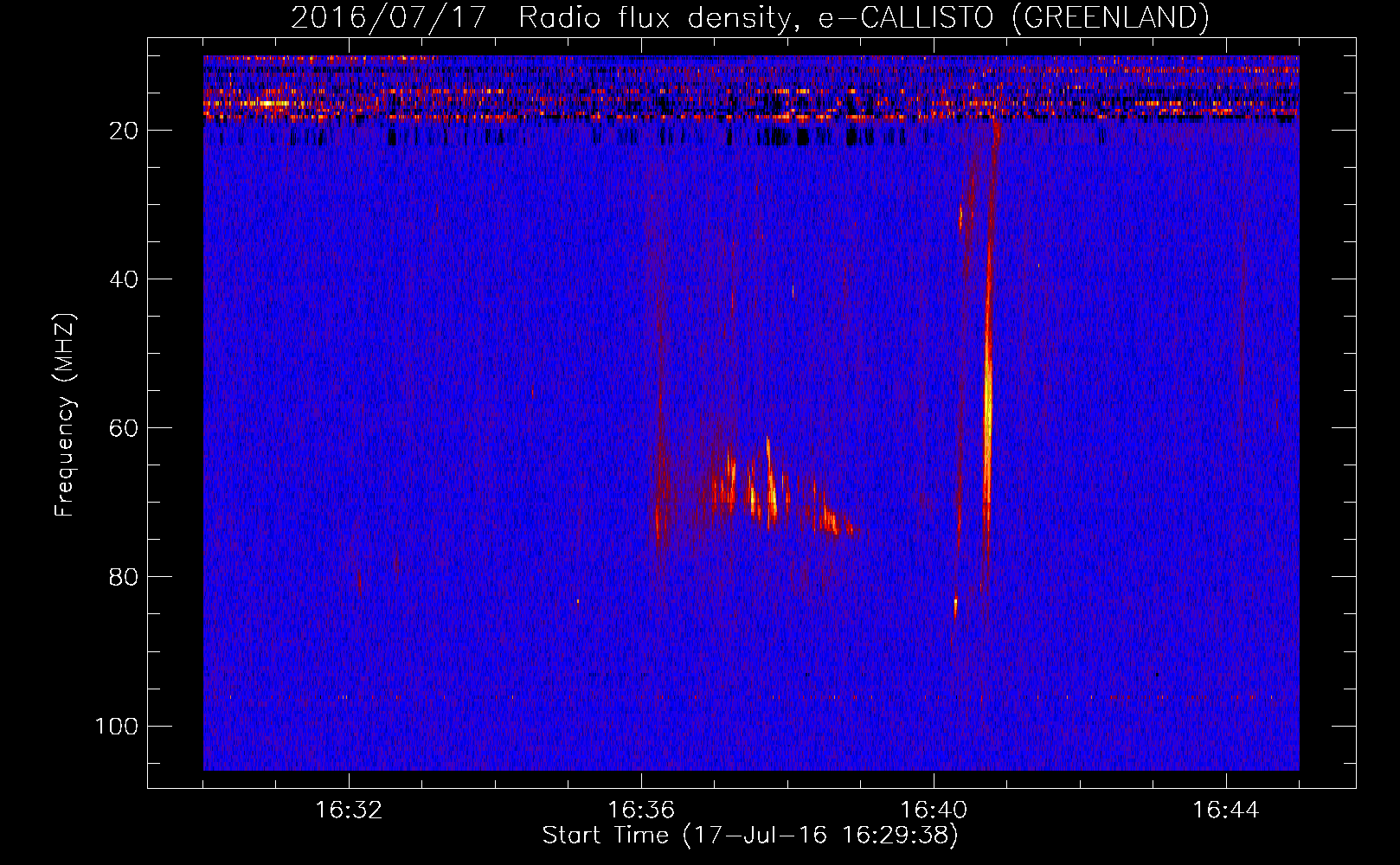Click the 80 MHz frequency tick label
Viewport: 1400px width, 865px height.
coord(124,577)
